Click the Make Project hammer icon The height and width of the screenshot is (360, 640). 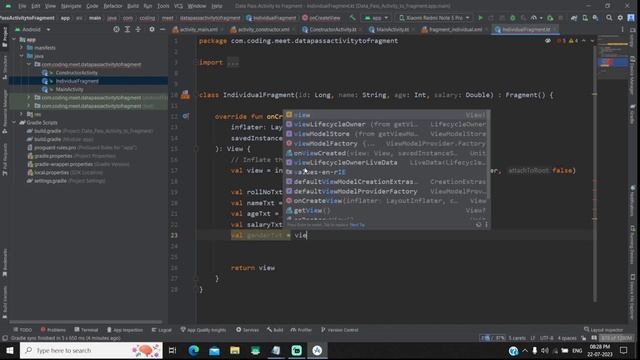353,18
